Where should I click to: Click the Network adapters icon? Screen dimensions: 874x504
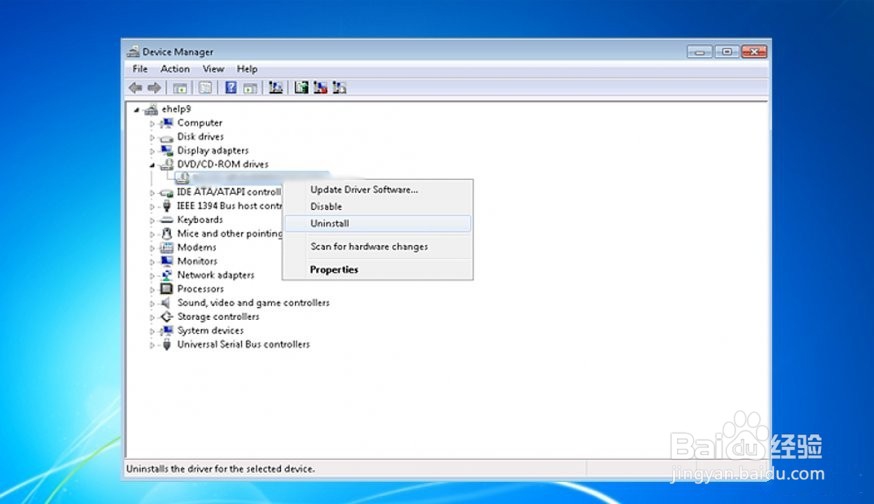[x=166, y=275]
